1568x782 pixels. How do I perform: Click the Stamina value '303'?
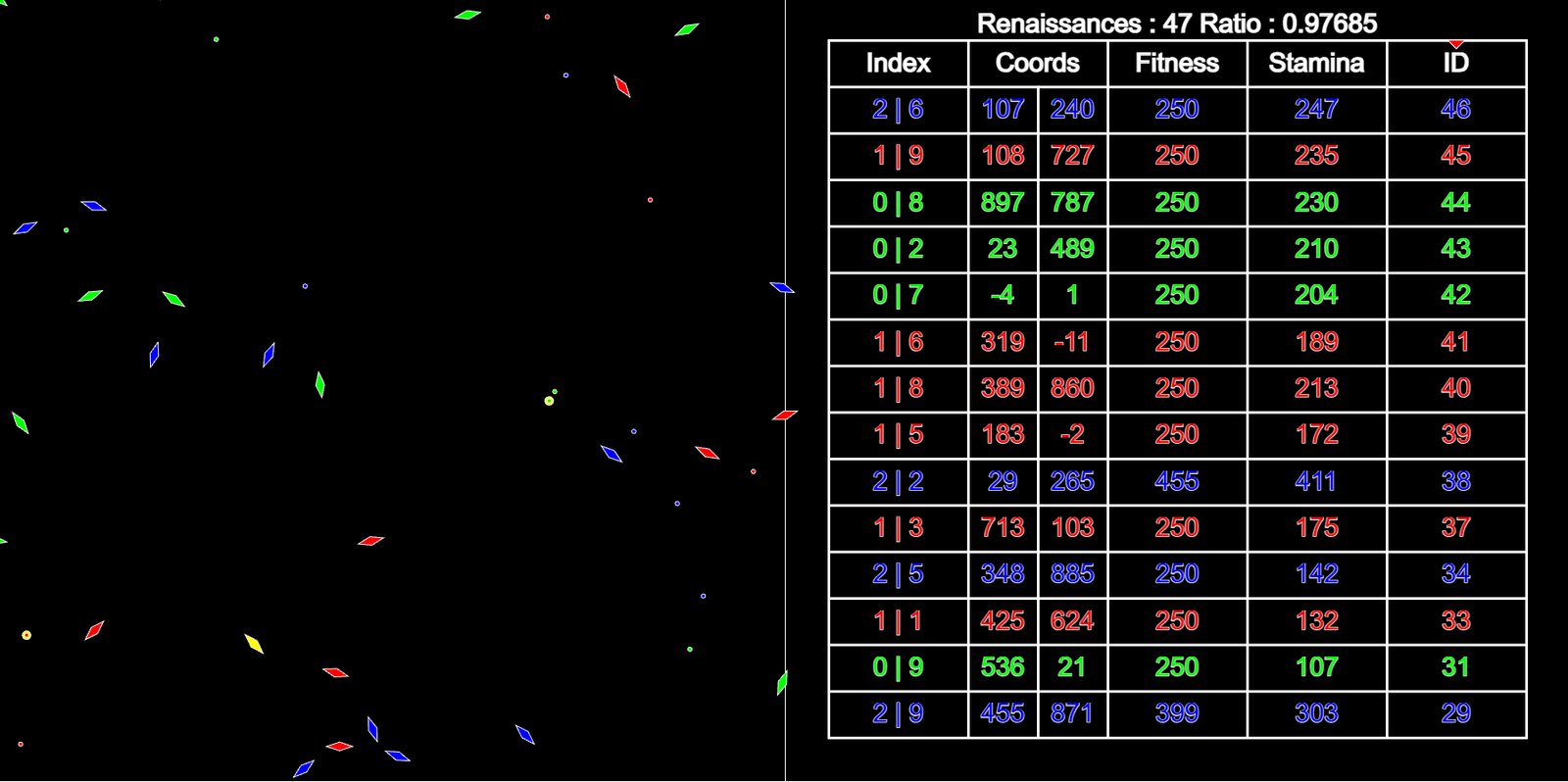(x=1316, y=713)
